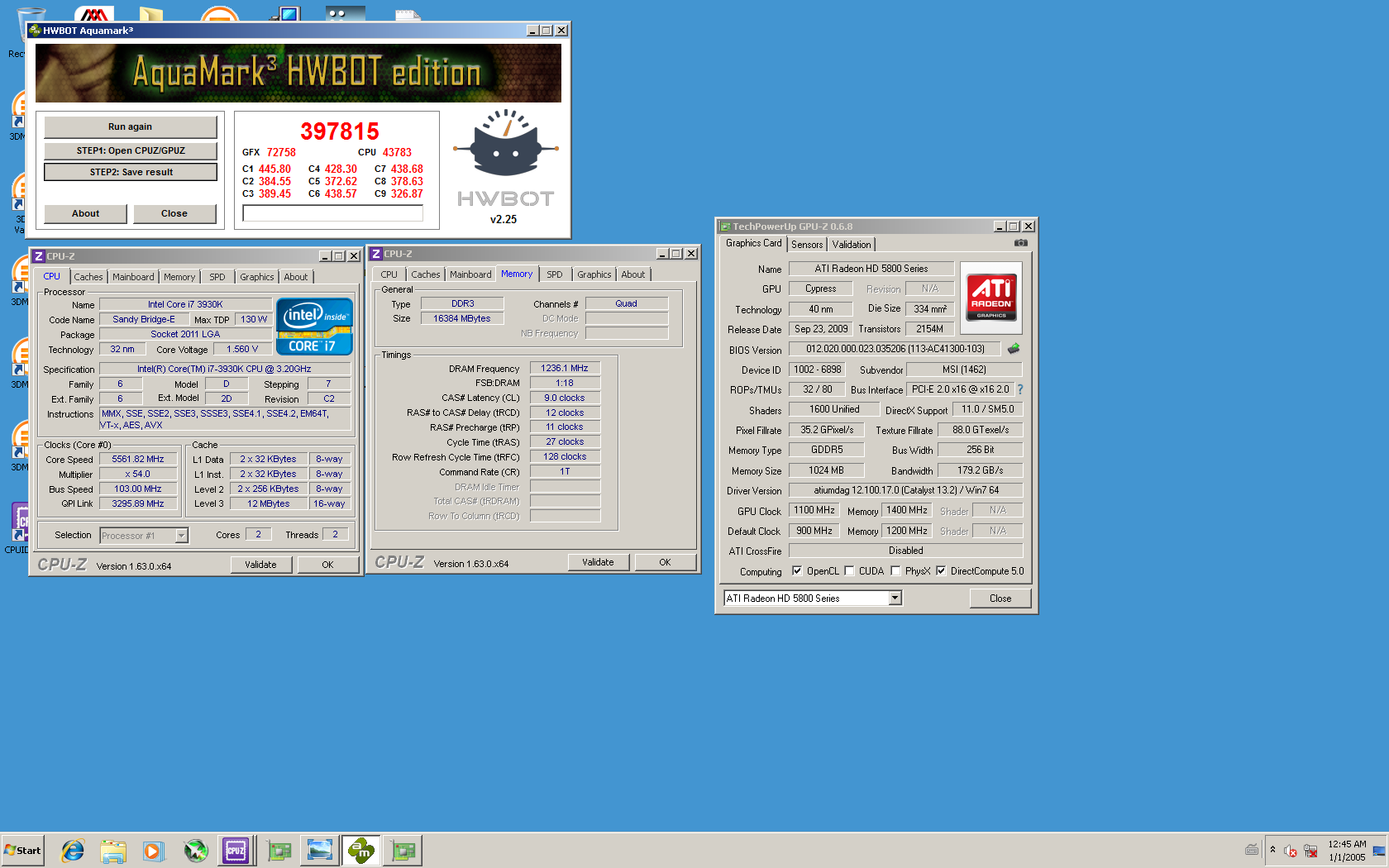Click Intel Core i7 3930K name field

pyautogui.click(x=185, y=305)
